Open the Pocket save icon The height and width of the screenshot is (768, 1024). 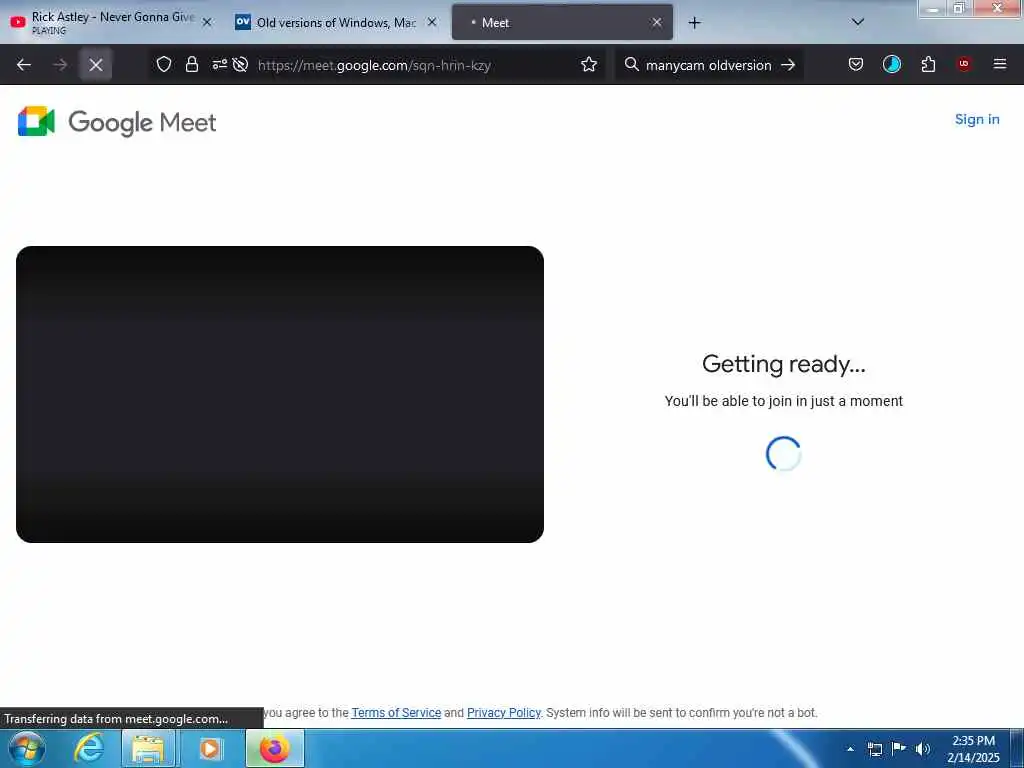tap(856, 64)
